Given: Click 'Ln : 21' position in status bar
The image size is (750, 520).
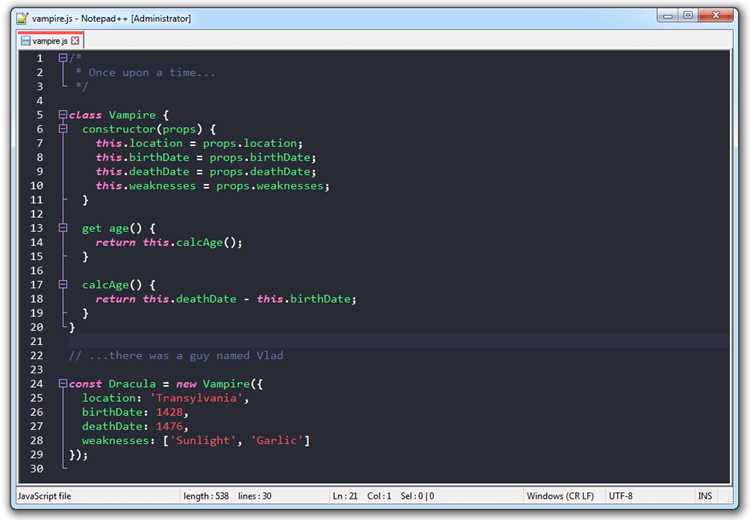Looking at the screenshot, I should tap(345, 496).
